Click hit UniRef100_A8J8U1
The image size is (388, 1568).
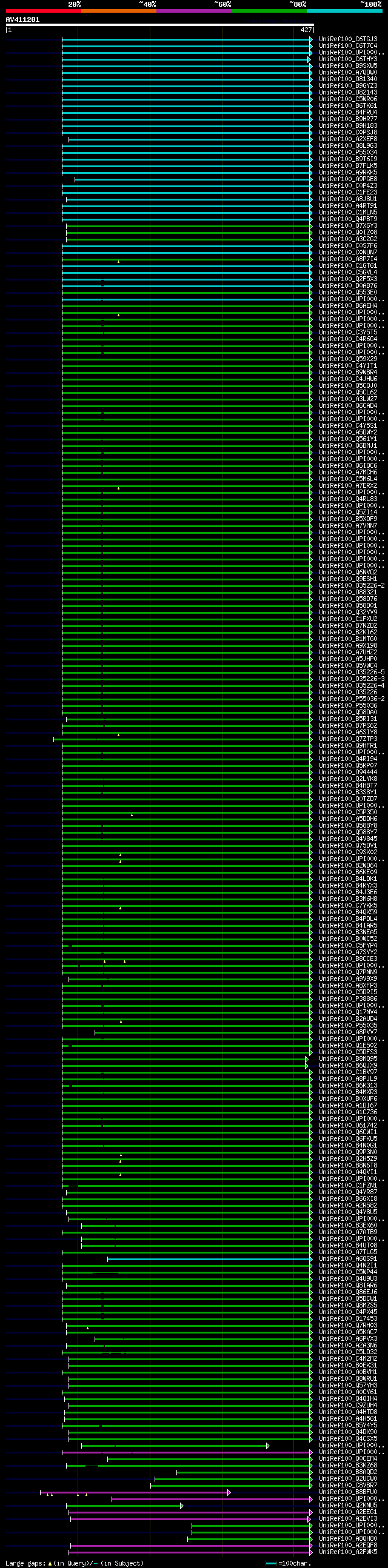coord(348,200)
